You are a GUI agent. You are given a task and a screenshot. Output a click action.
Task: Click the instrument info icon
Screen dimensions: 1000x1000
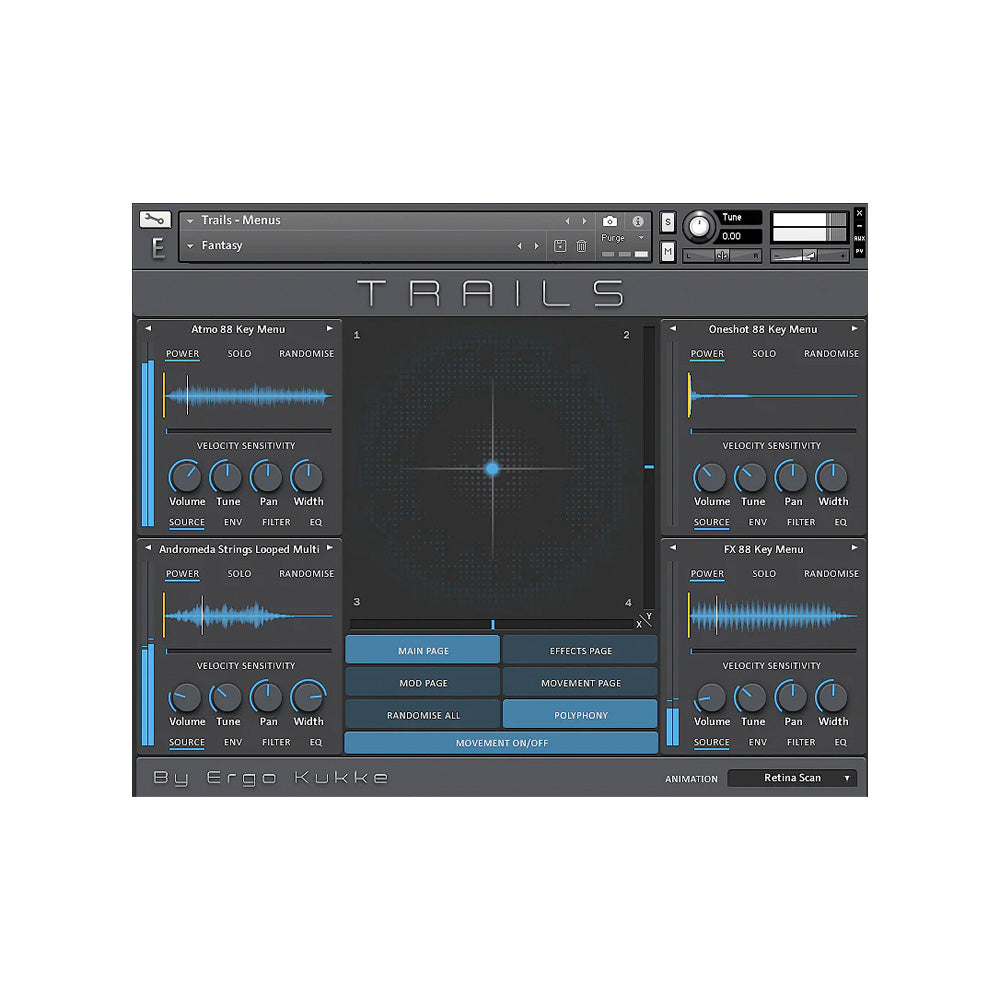pyautogui.click(x=638, y=221)
